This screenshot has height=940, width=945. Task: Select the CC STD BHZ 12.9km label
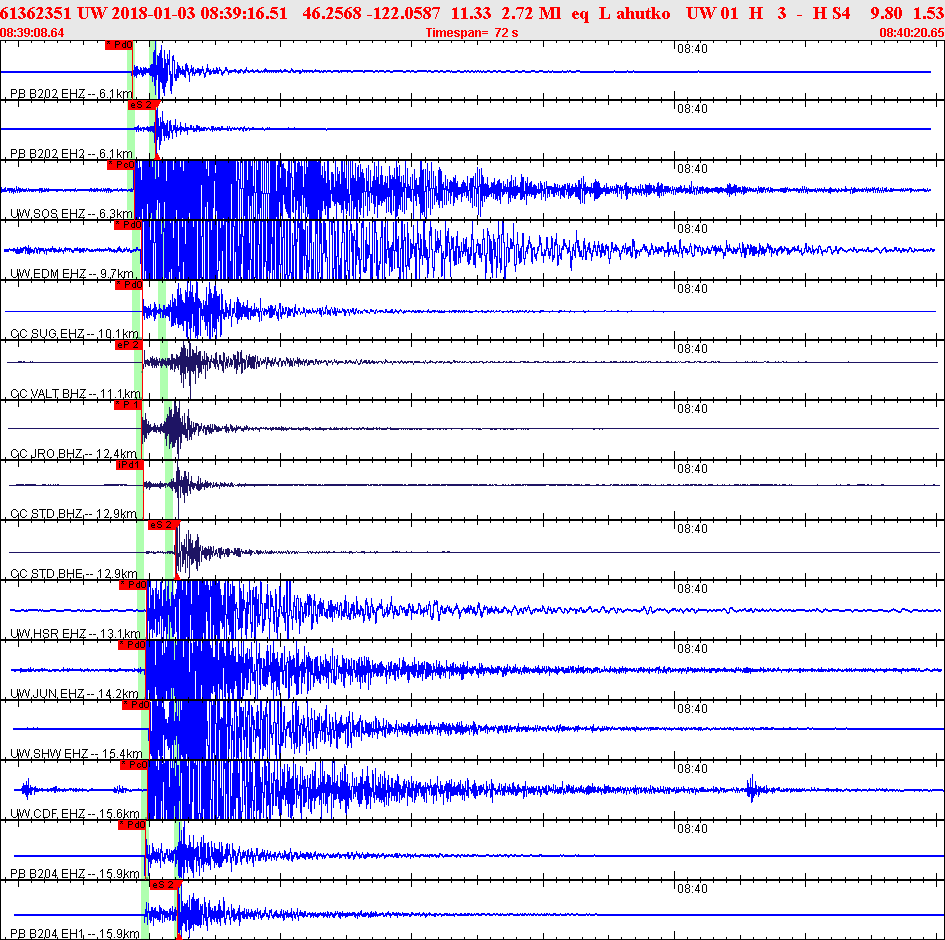(73, 514)
